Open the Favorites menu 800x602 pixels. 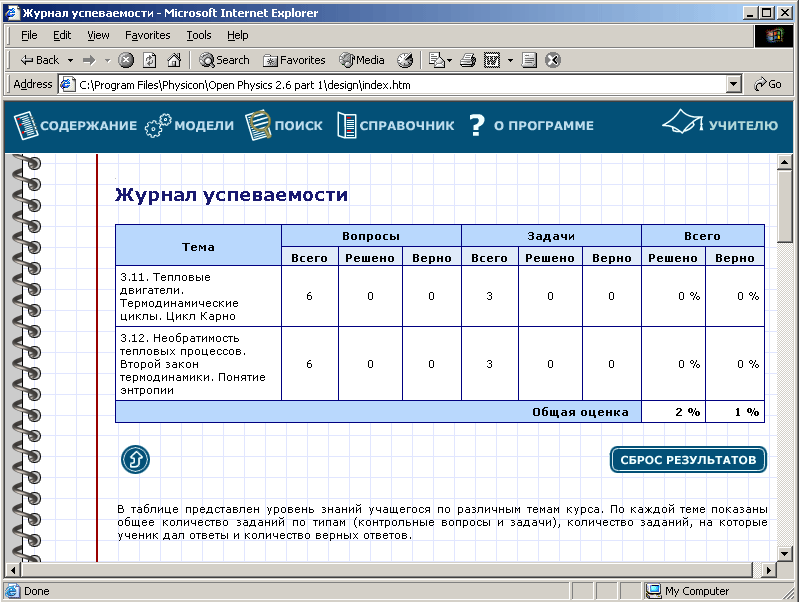[147, 35]
